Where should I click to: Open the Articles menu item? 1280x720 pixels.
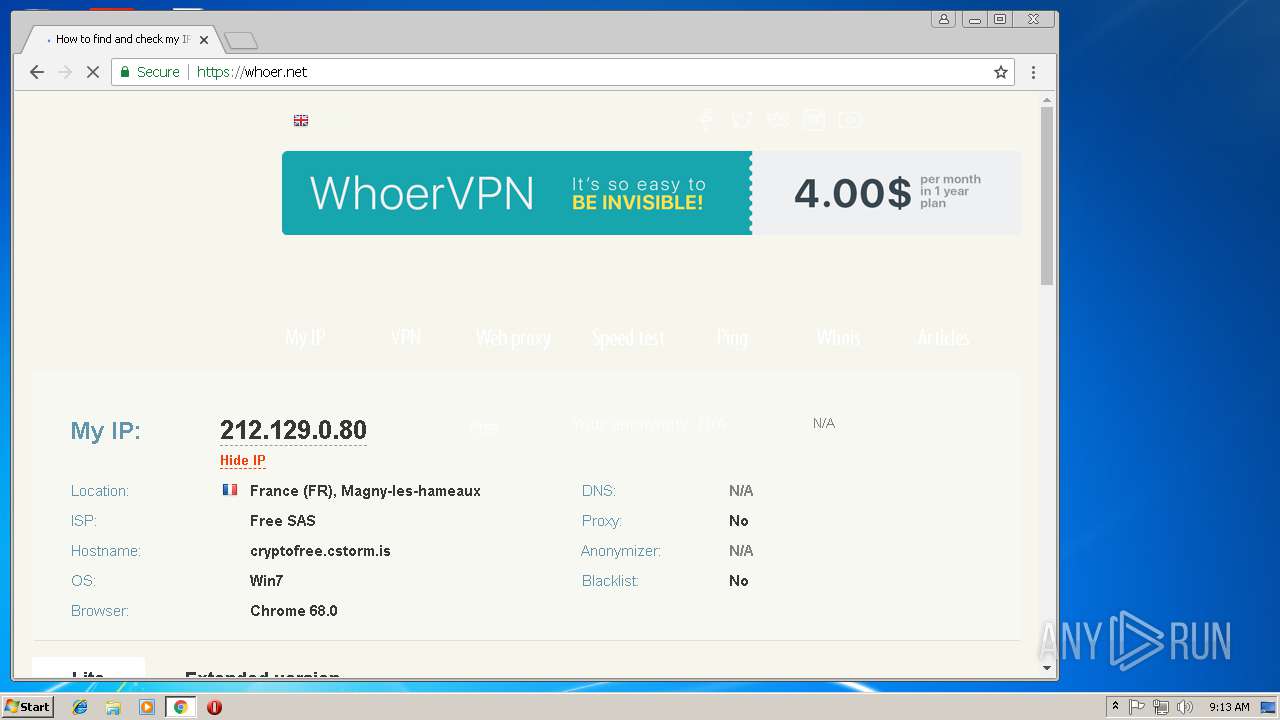(944, 338)
